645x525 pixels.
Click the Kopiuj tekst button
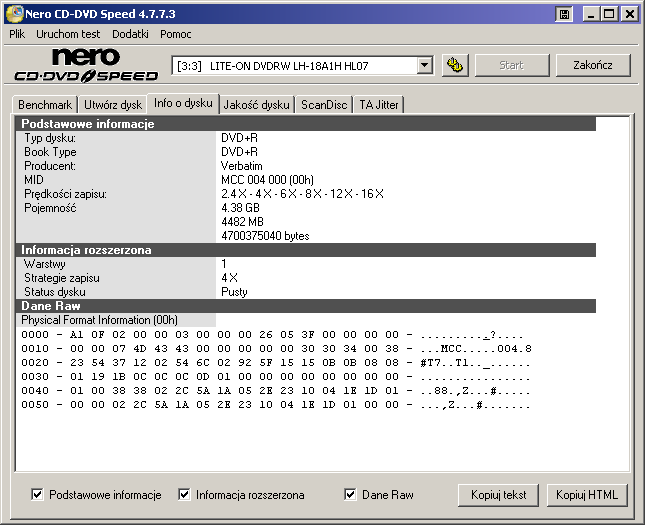[x=498, y=495]
